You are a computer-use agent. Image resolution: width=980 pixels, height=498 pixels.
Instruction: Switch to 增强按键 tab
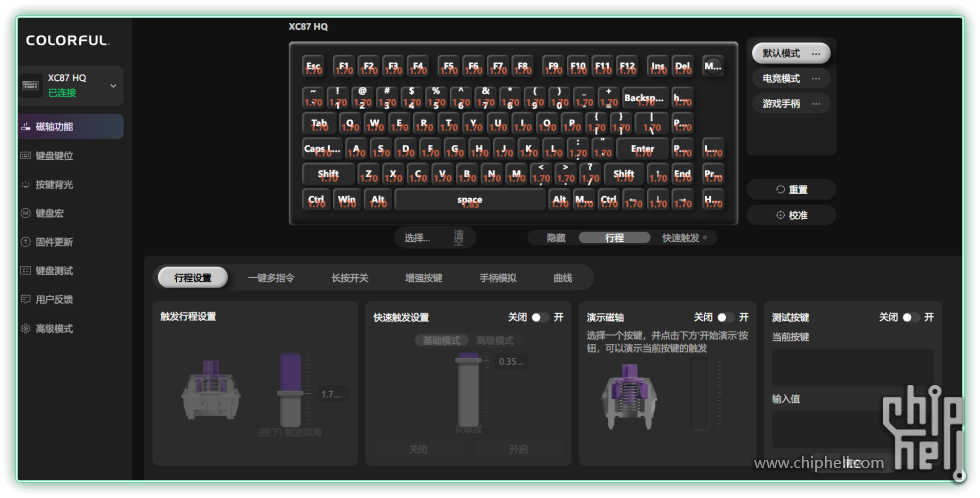coord(423,278)
